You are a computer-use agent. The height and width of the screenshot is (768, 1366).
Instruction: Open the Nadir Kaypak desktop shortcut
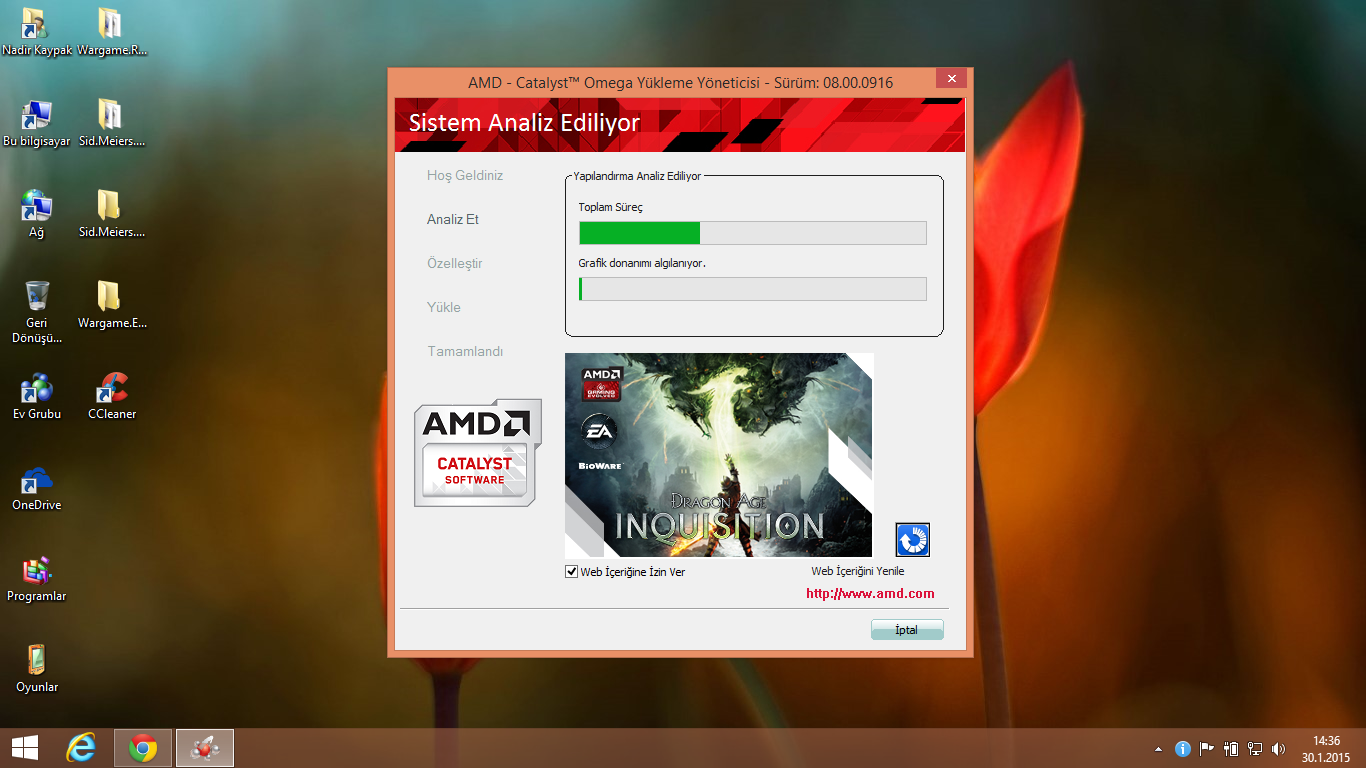click(37, 32)
